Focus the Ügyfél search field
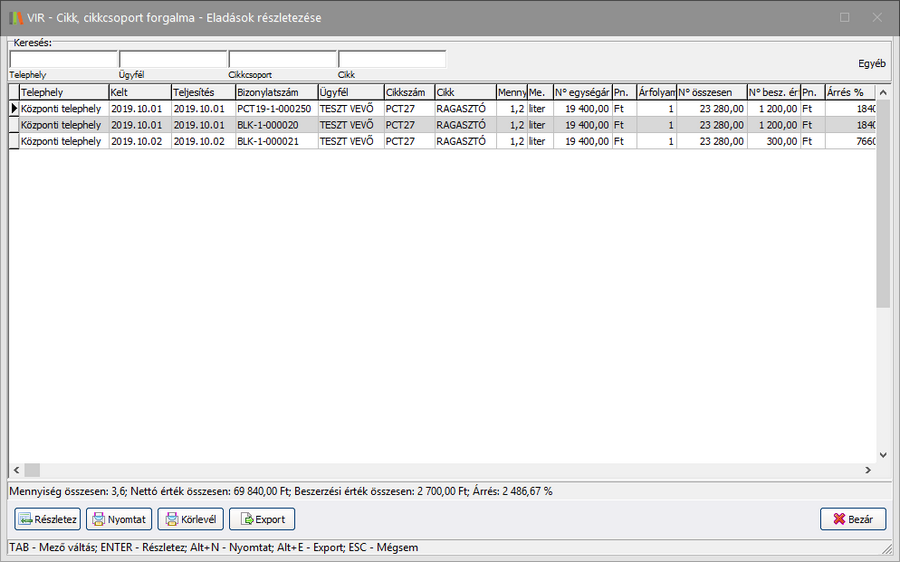The width and height of the screenshot is (900, 562). [173, 59]
